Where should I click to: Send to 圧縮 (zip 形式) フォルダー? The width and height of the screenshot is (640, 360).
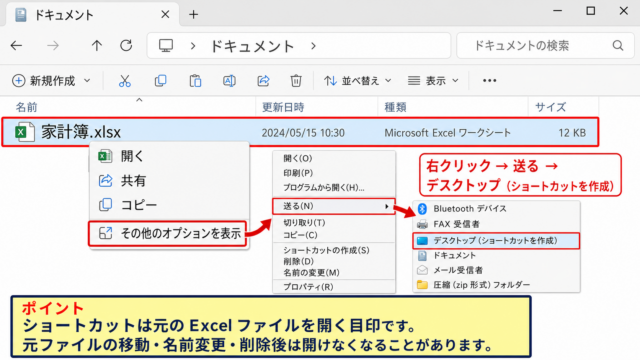pyautogui.click(x=496, y=285)
